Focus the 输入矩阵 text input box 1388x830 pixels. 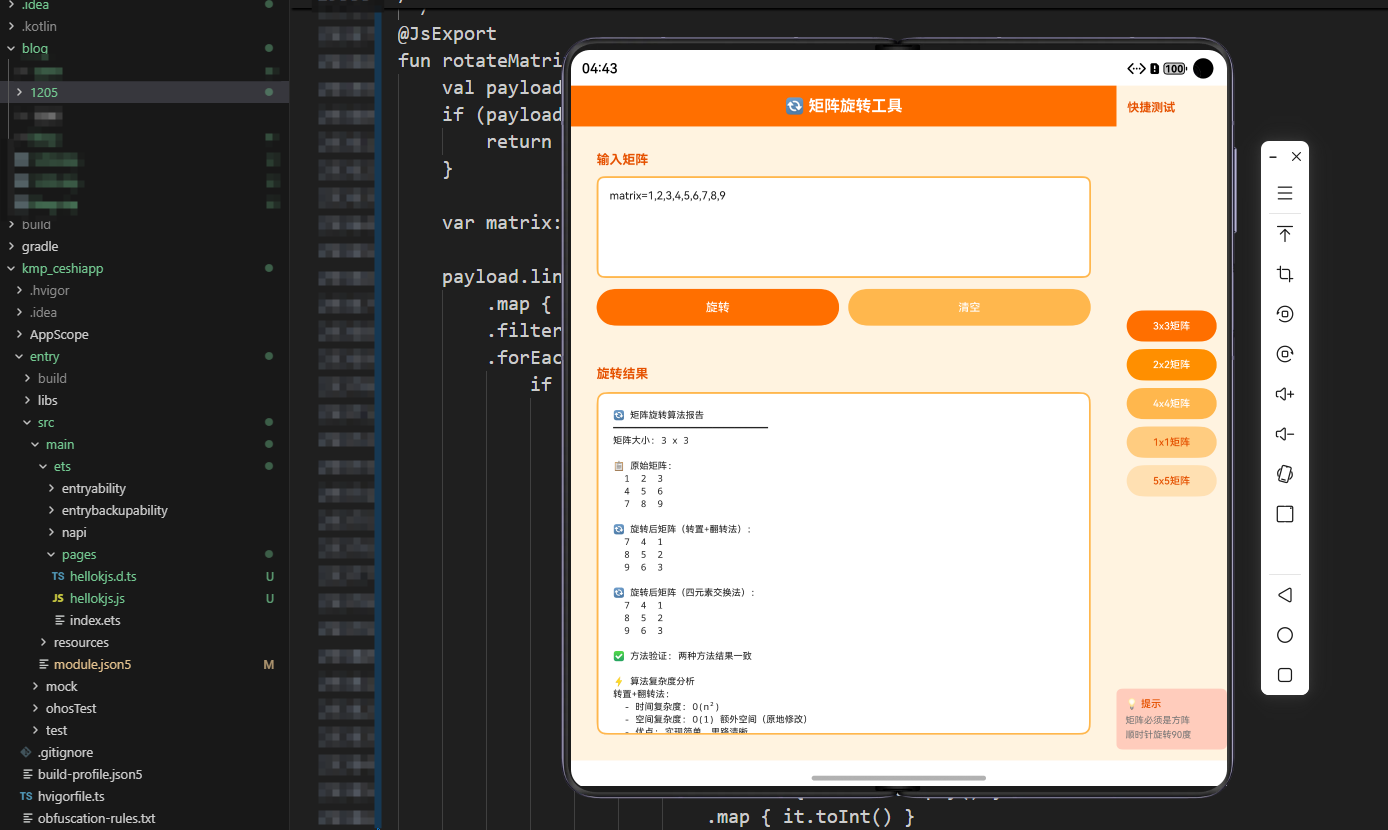tap(843, 227)
